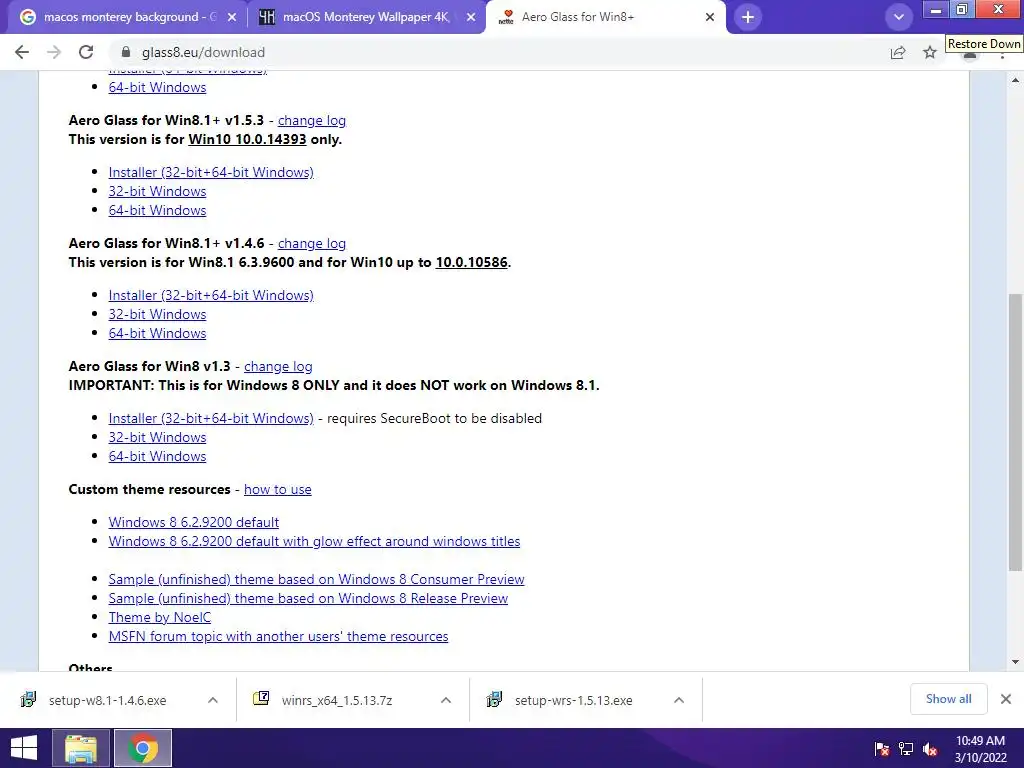Image resolution: width=1024 pixels, height=768 pixels.
Task: Select Aero Glass for Win8+ tab
Action: (x=605, y=17)
